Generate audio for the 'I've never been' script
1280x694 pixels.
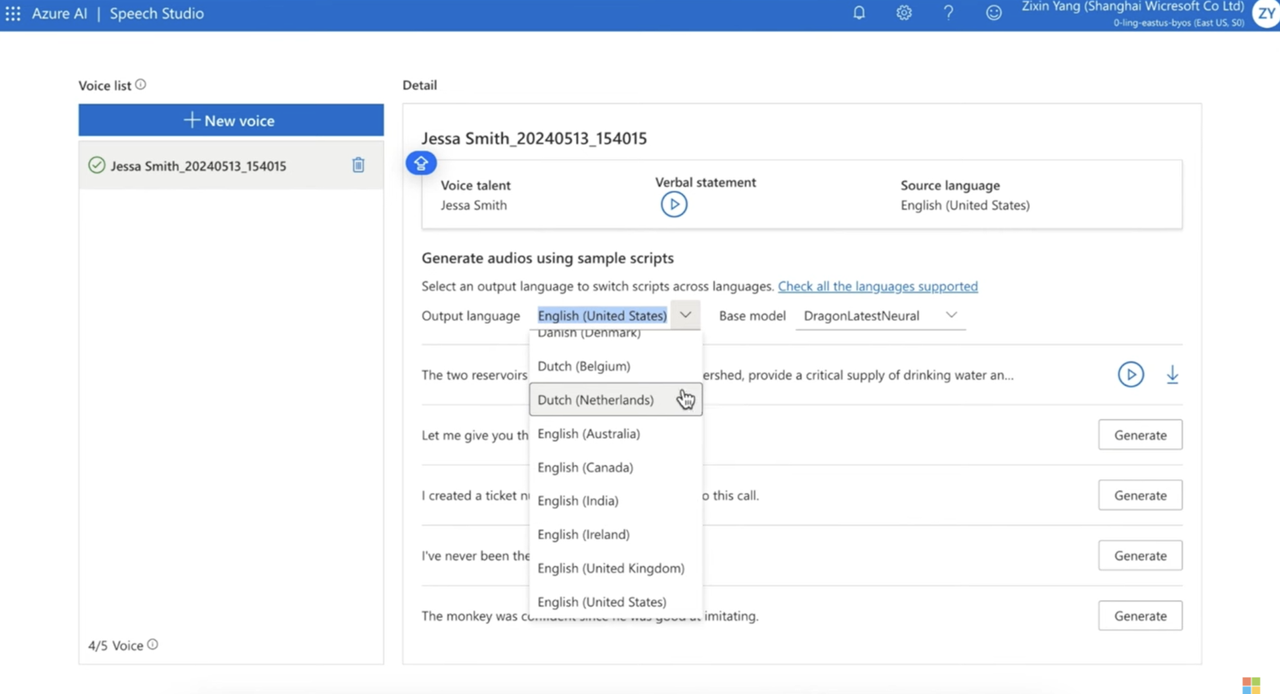(1140, 555)
